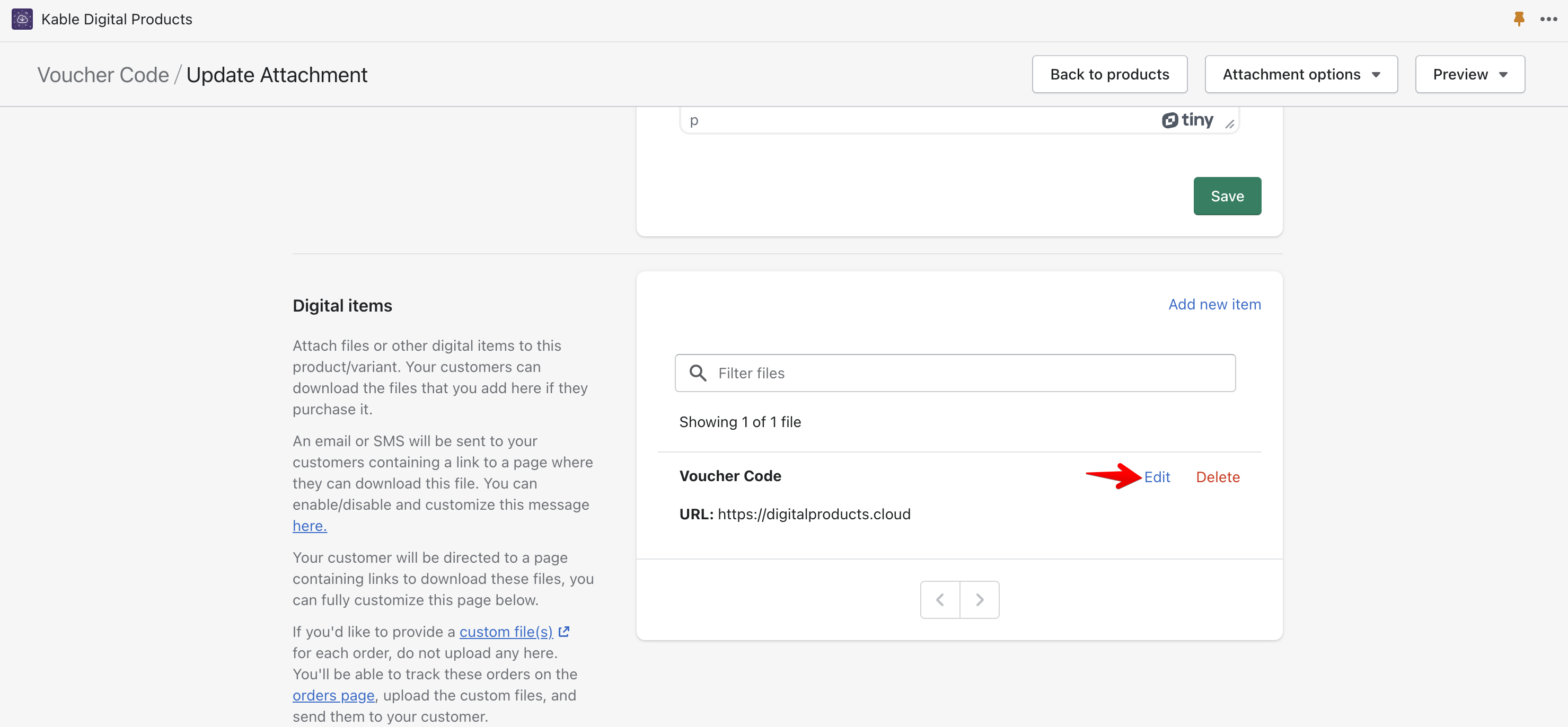This screenshot has width=1568, height=727.
Task: Click the Tiny editor logo
Action: [1187, 120]
